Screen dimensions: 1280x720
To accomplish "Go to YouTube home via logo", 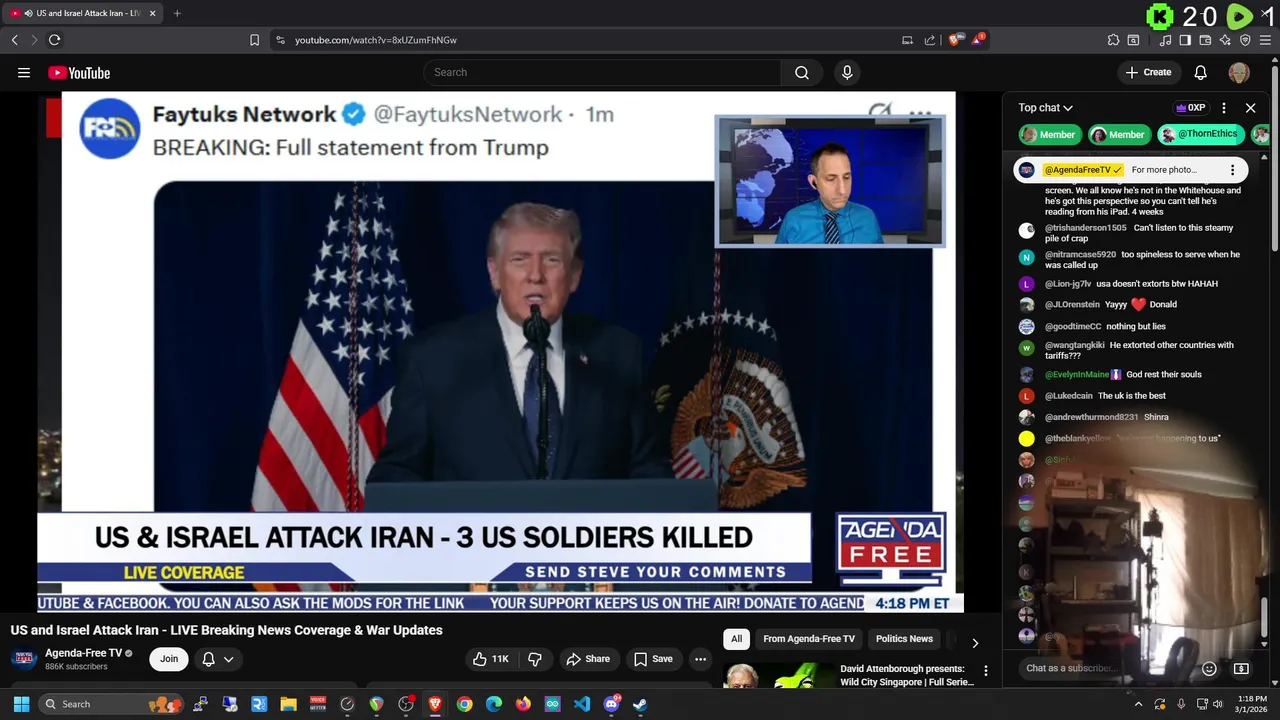I will (79, 72).
